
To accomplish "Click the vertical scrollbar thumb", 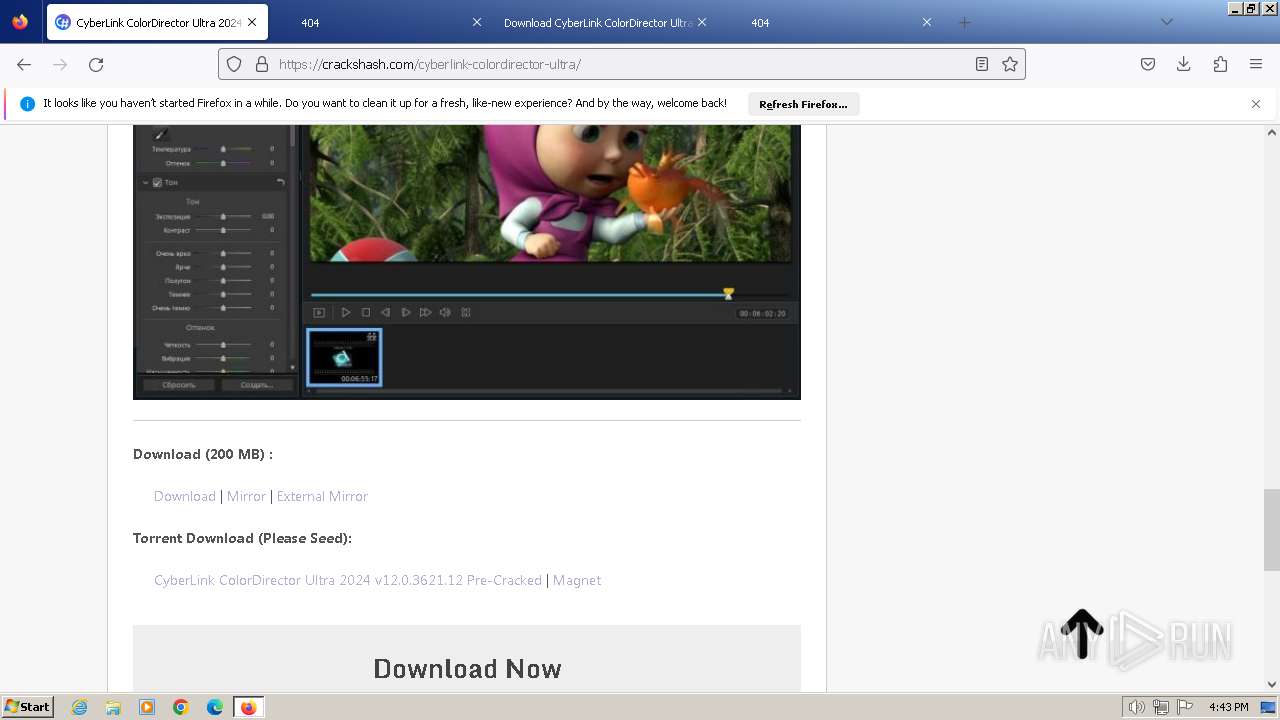I will point(1272,529).
